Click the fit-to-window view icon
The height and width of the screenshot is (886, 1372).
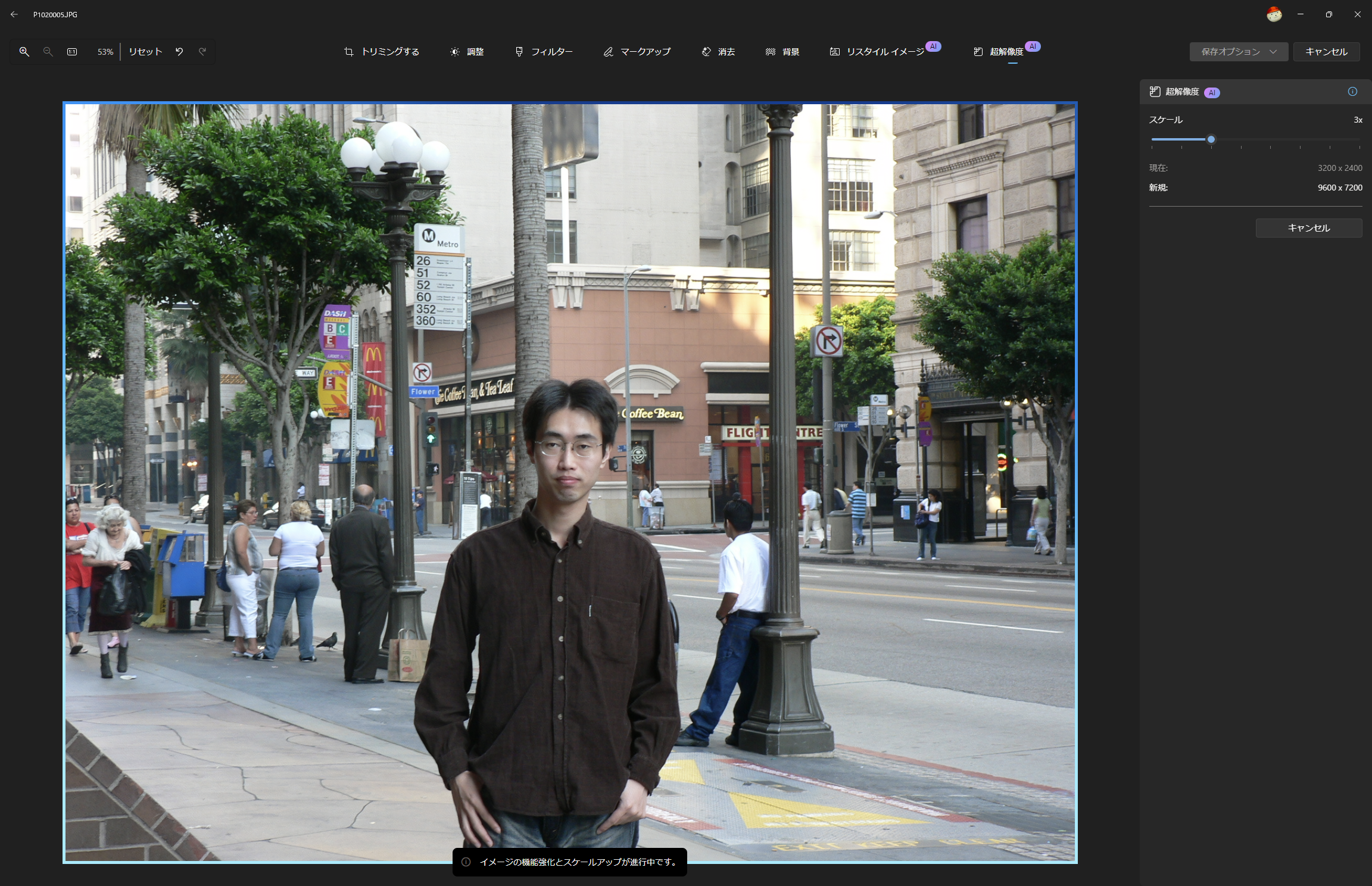click(72, 52)
